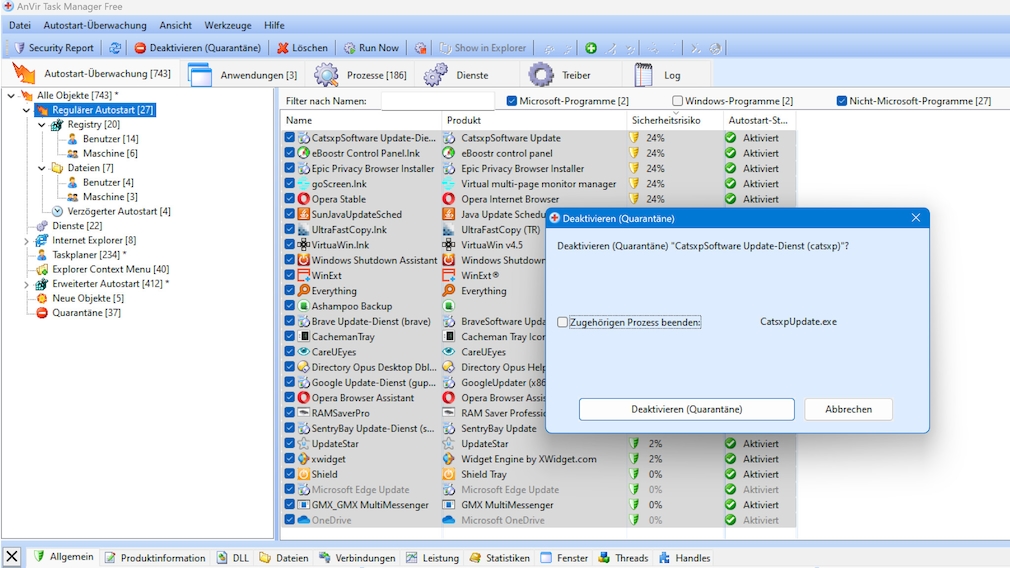
Task: Switch to Log tab
Action: click(x=657, y=75)
